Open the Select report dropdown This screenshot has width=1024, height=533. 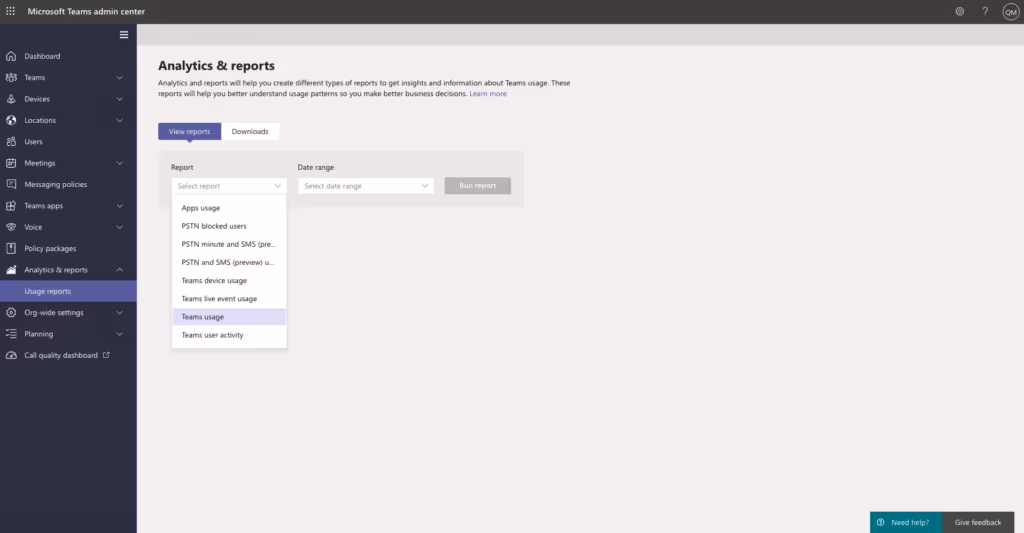[229, 186]
